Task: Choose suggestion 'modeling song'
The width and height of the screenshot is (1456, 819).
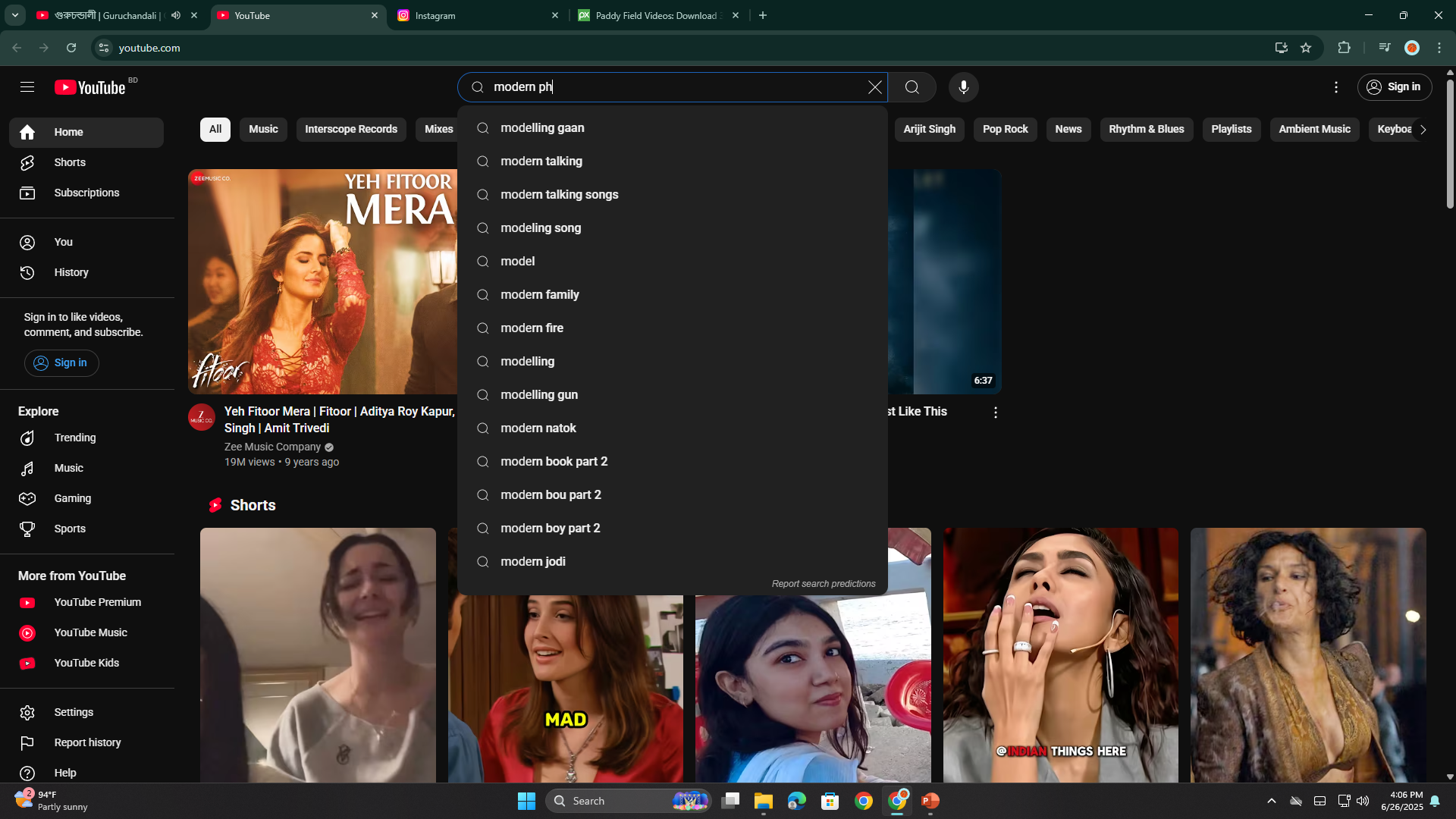Action: (673, 228)
